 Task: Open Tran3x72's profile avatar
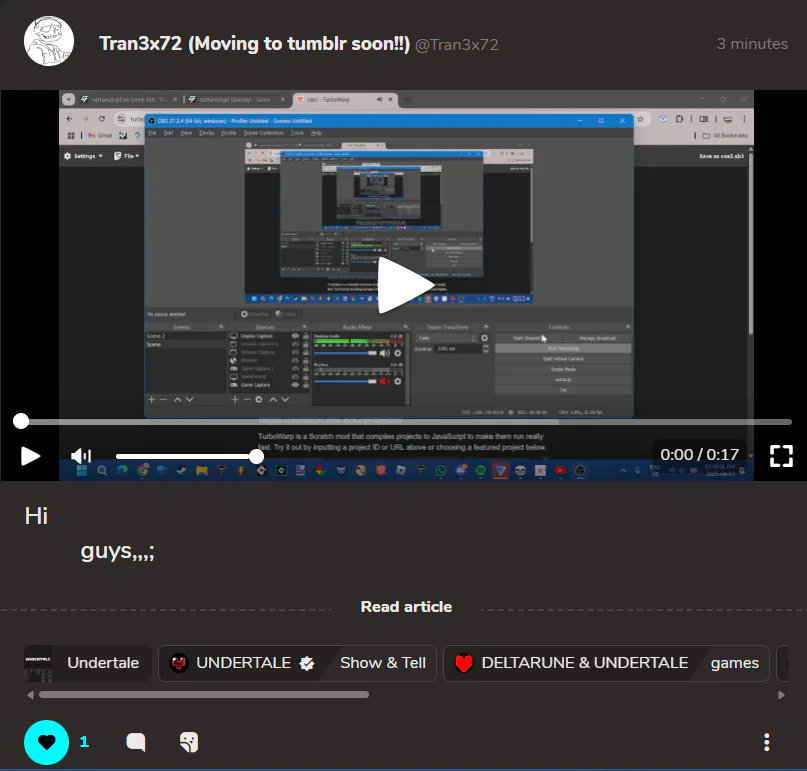[49, 41]
